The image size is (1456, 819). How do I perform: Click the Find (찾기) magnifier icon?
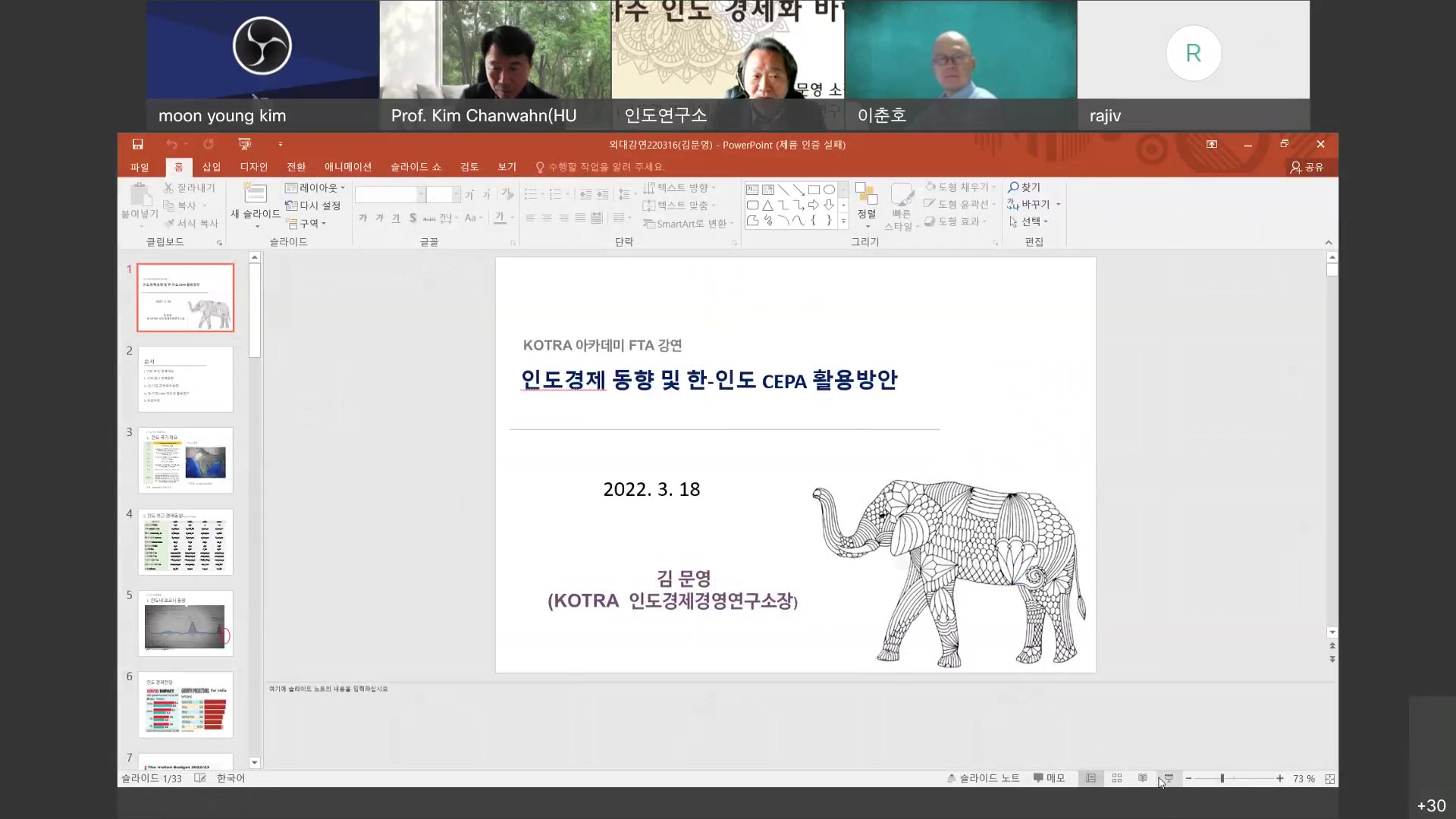pos(1013,187)
